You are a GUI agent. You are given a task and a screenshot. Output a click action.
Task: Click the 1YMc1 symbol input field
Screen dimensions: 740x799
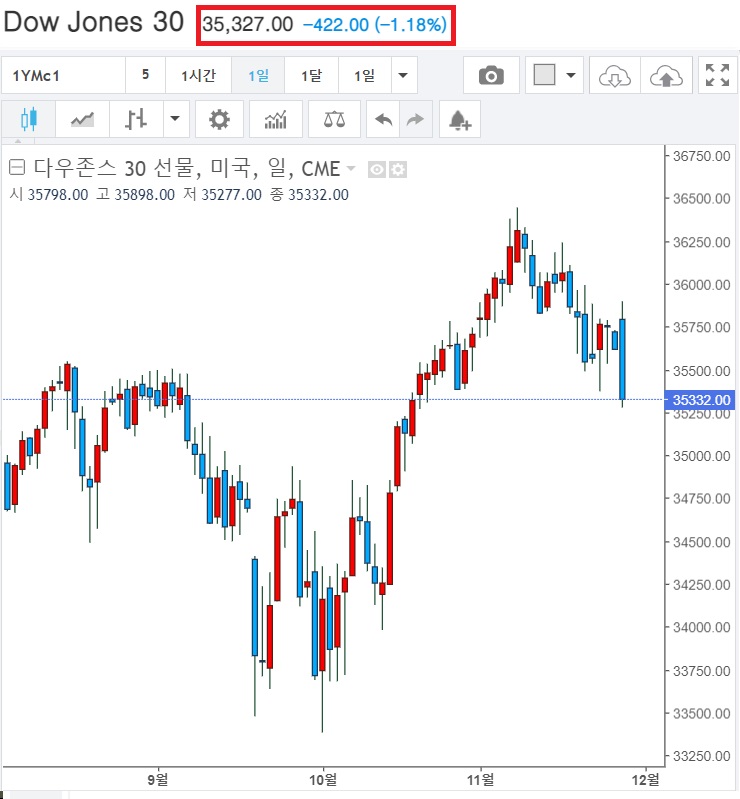[x=64, y=75]
